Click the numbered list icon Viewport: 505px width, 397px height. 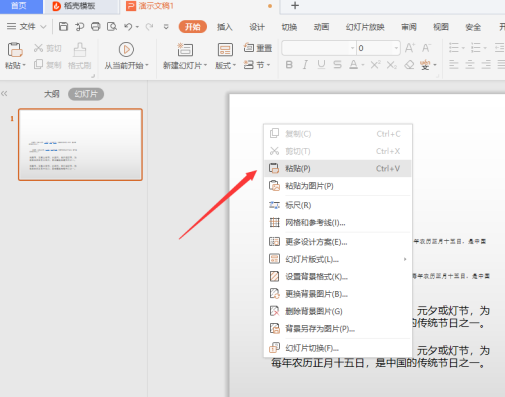point(476,48)
